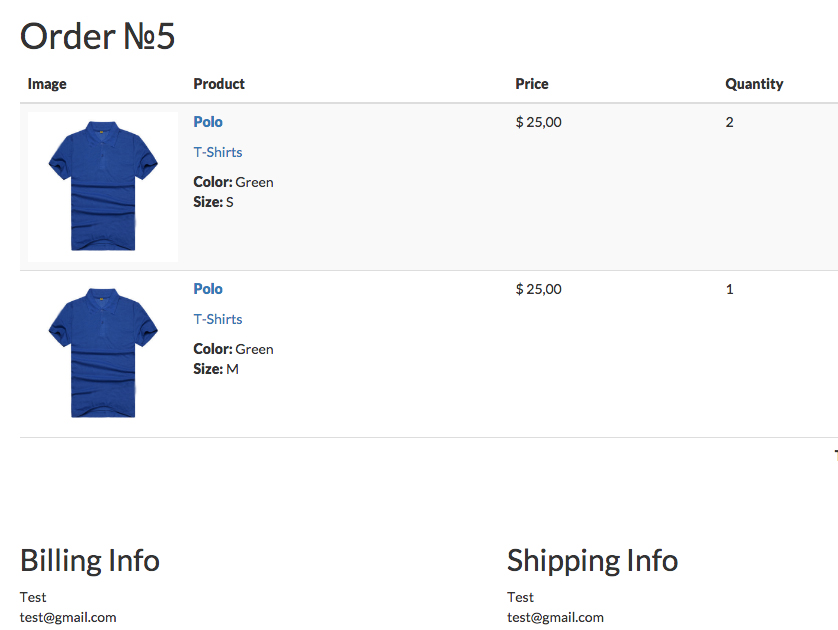Click shipping email test@gmail.com

(555, 618)
